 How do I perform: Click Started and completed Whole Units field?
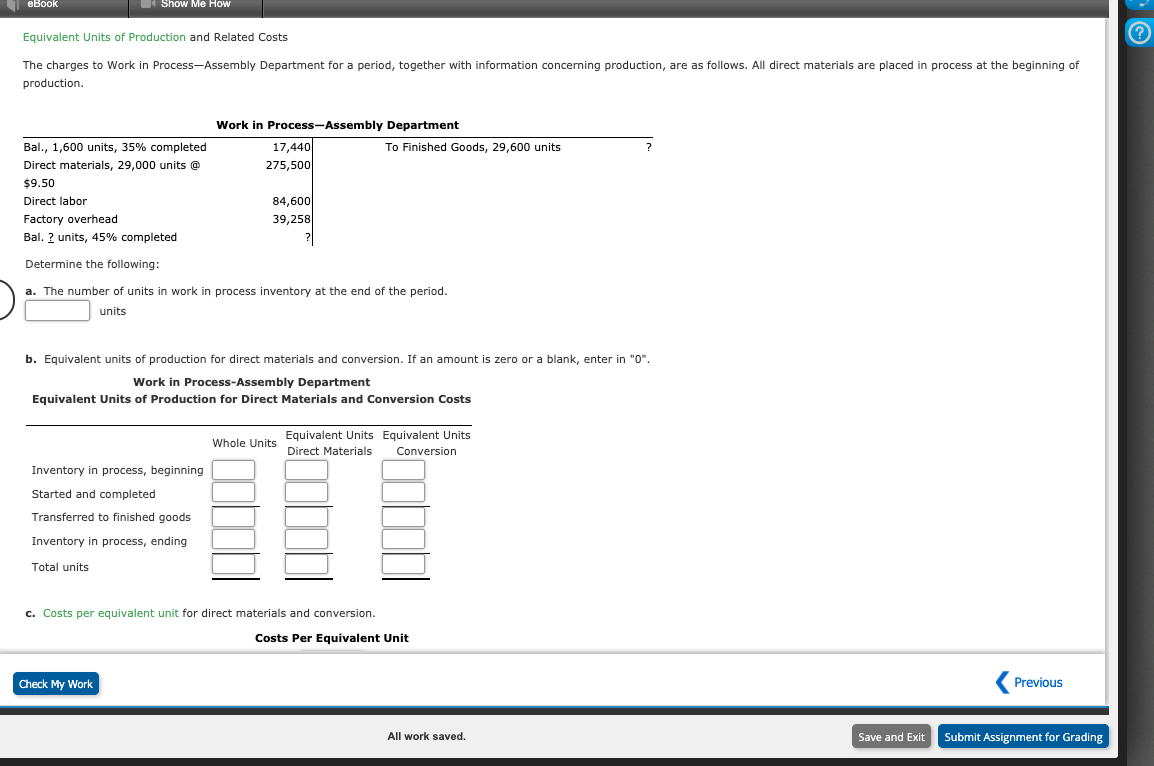point(233,491)
